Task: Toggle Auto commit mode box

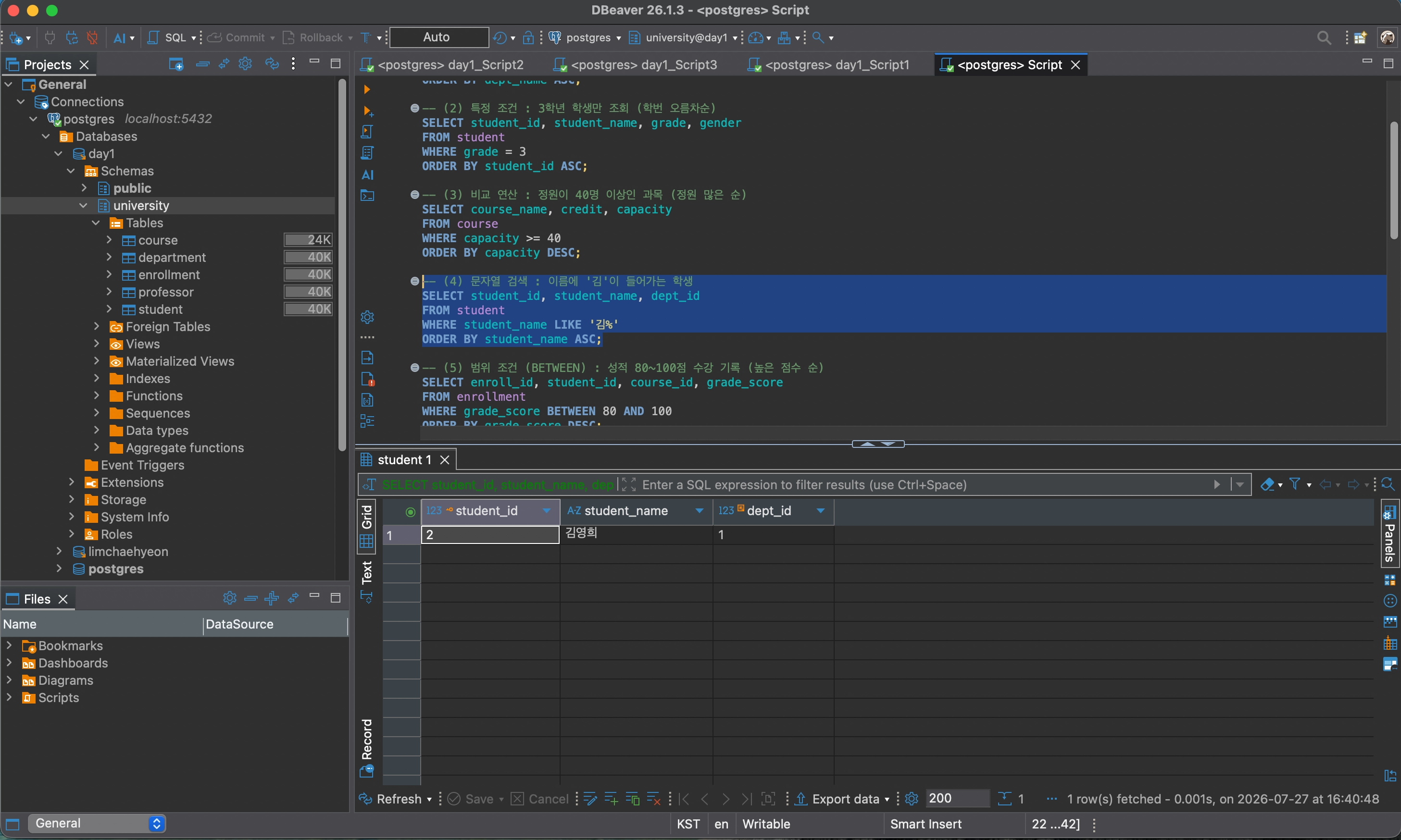Action: (439, 37)
